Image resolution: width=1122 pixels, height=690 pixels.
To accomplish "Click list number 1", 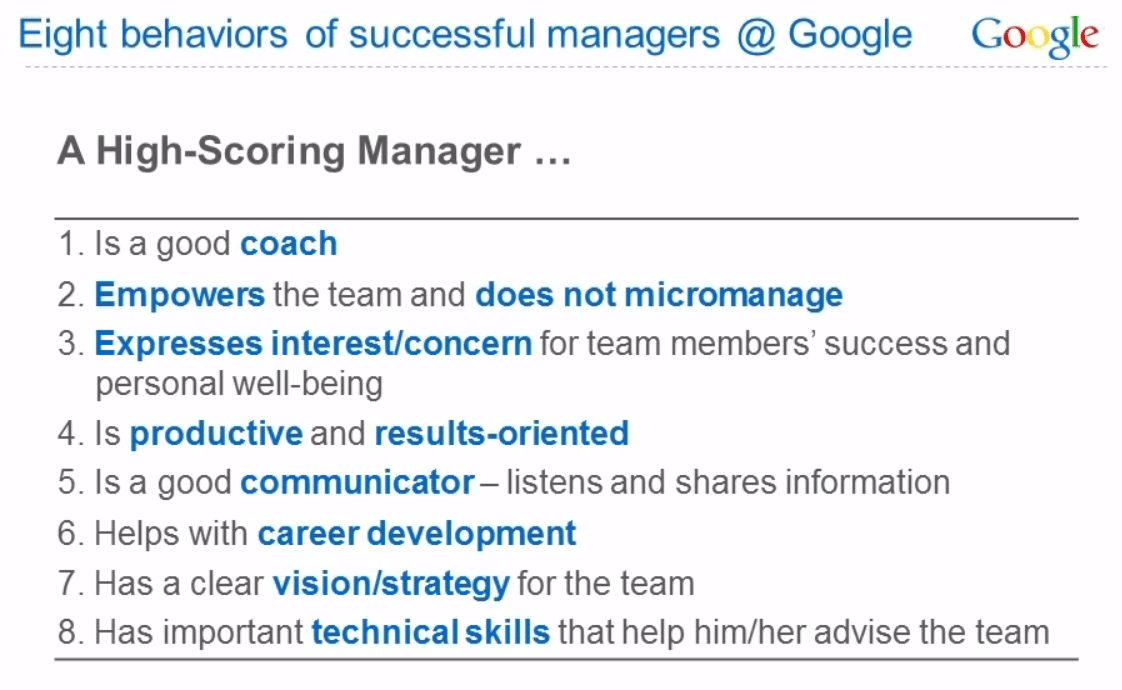I will [x=71, y=243].
